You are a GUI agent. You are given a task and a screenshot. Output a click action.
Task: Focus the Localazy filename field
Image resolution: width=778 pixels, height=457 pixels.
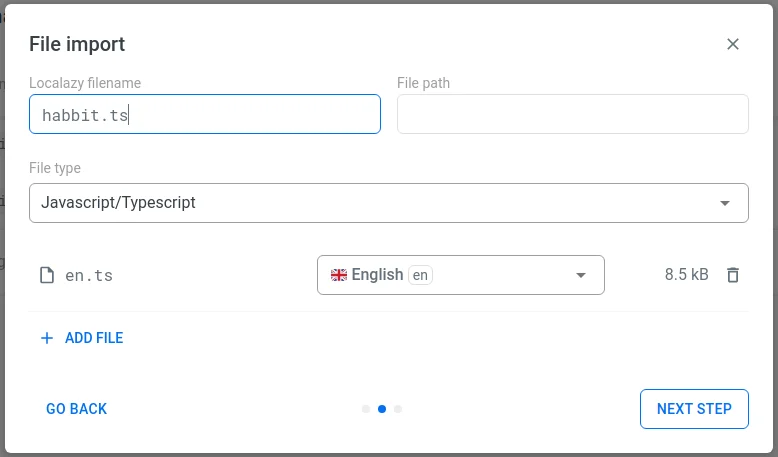(205, 115)
